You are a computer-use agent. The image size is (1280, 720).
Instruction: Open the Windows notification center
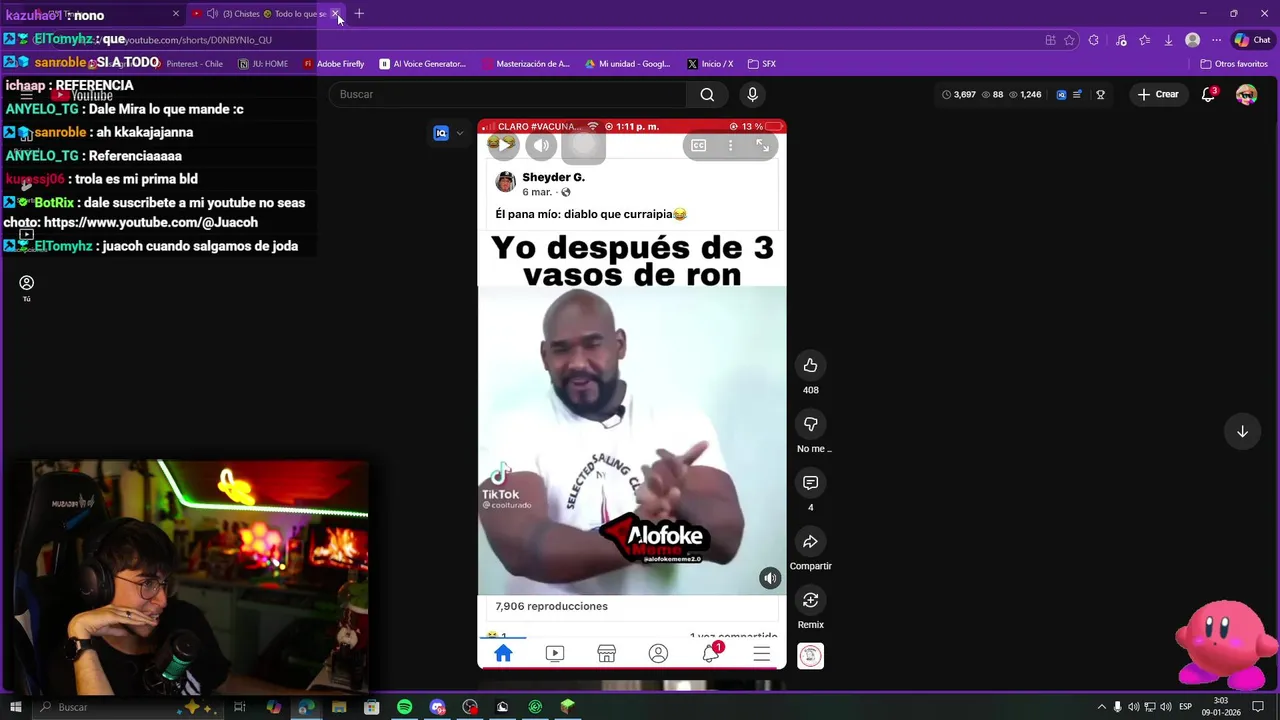pos(1258,707)
